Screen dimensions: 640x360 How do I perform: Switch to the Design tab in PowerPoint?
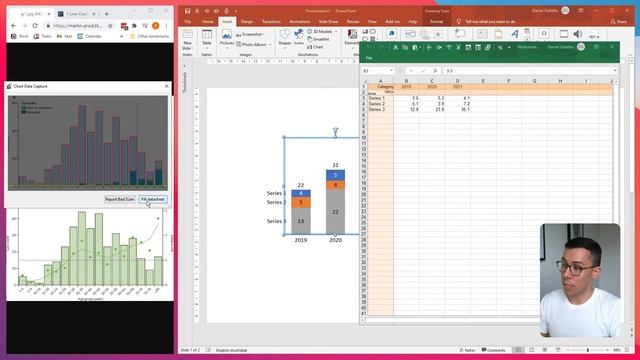[x=247, y=21]
